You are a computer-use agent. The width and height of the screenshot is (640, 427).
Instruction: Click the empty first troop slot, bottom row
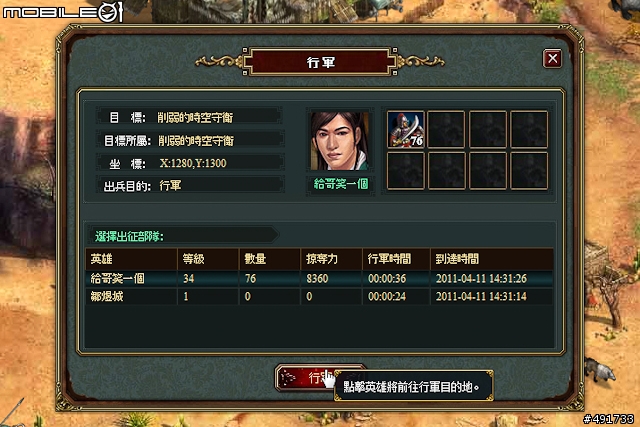tap(406, 171)
